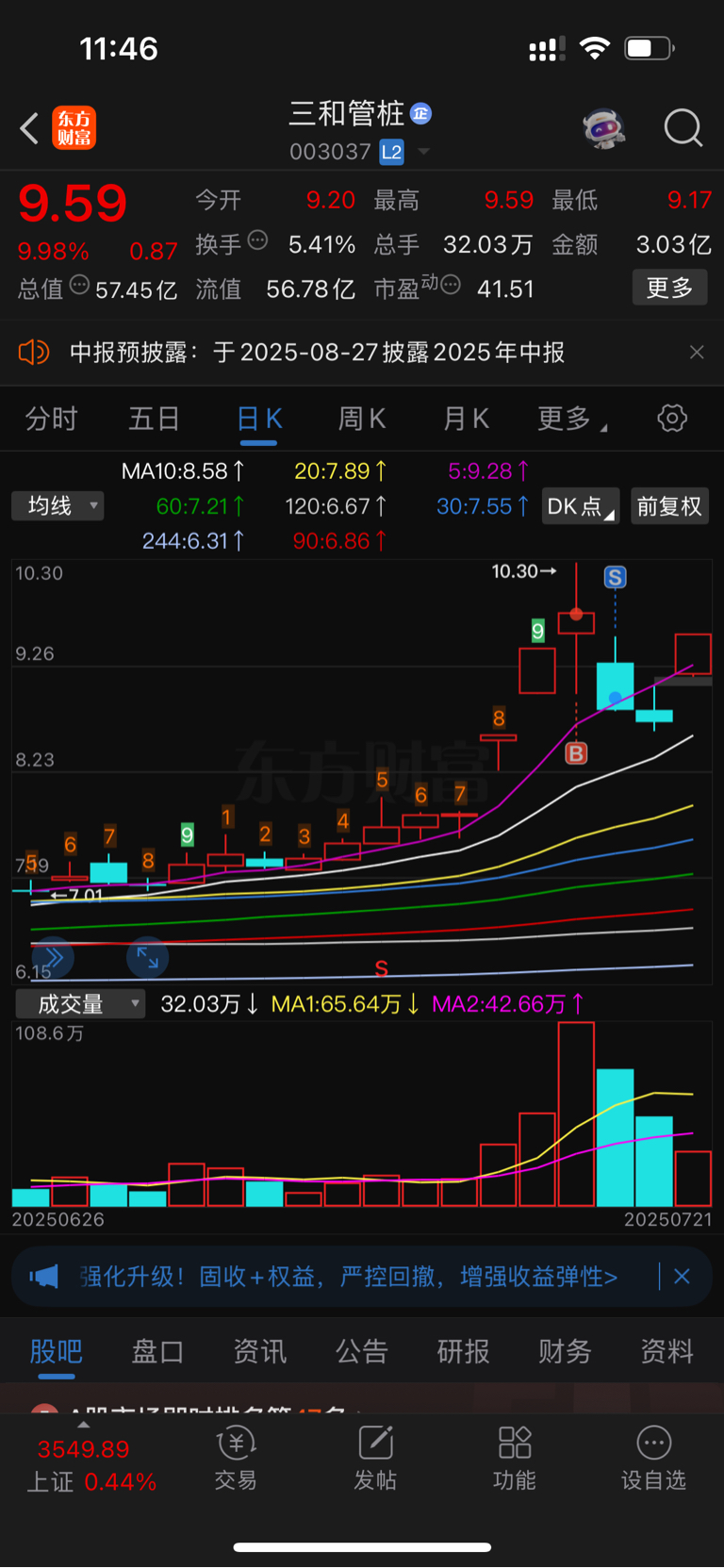This screenshot has height=1568, width=724.
Task: Open the robot assistant icon
Action: pyautogui.click(x=604, y=128)
